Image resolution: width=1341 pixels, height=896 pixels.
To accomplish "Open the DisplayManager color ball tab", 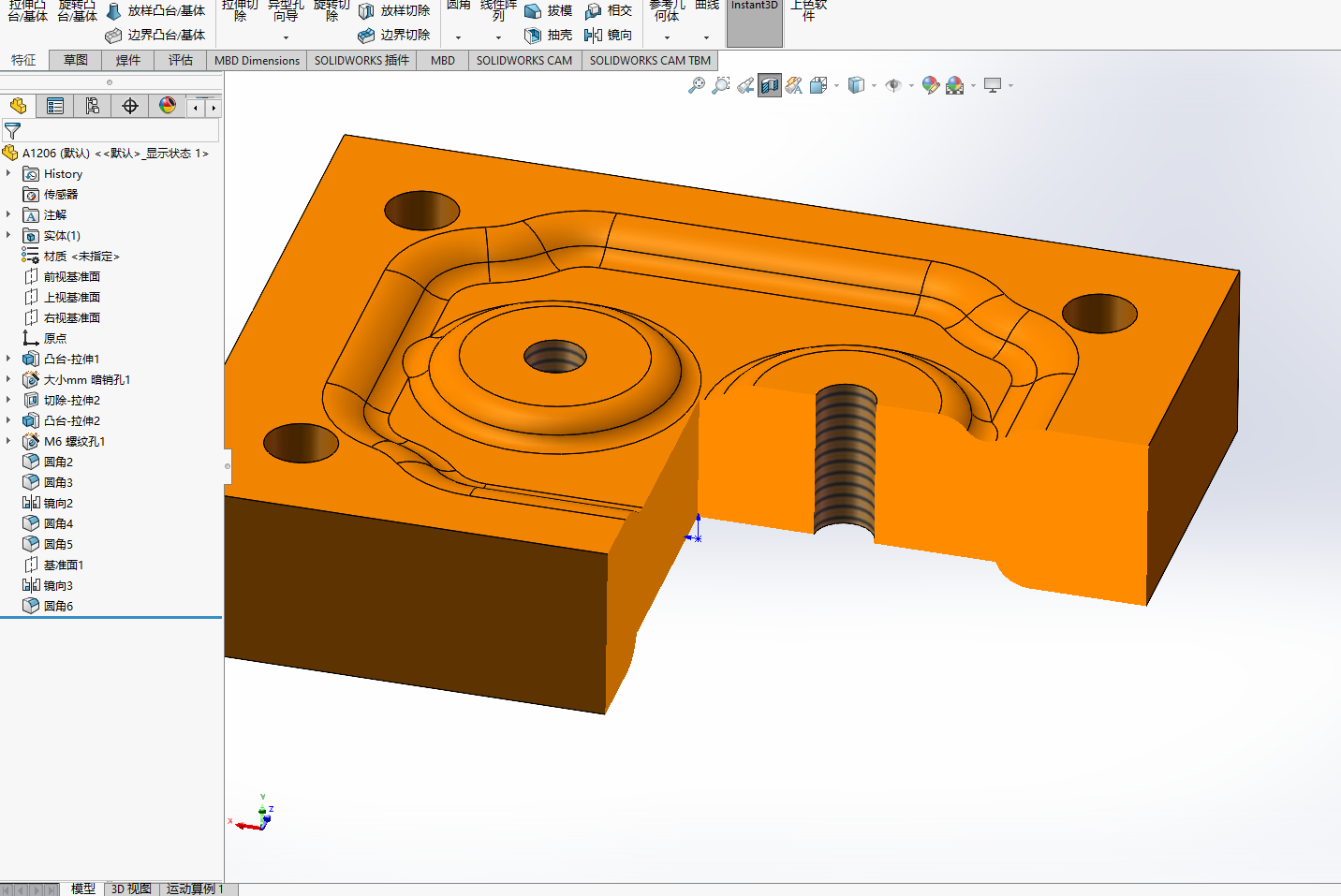I will coord(168,106).
